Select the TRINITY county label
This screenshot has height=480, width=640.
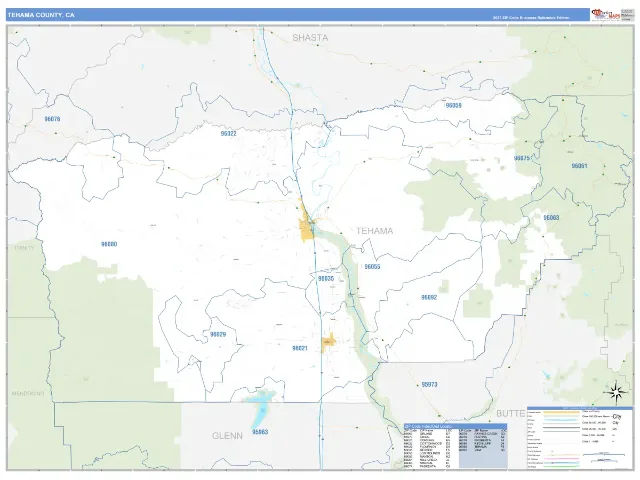24,248
